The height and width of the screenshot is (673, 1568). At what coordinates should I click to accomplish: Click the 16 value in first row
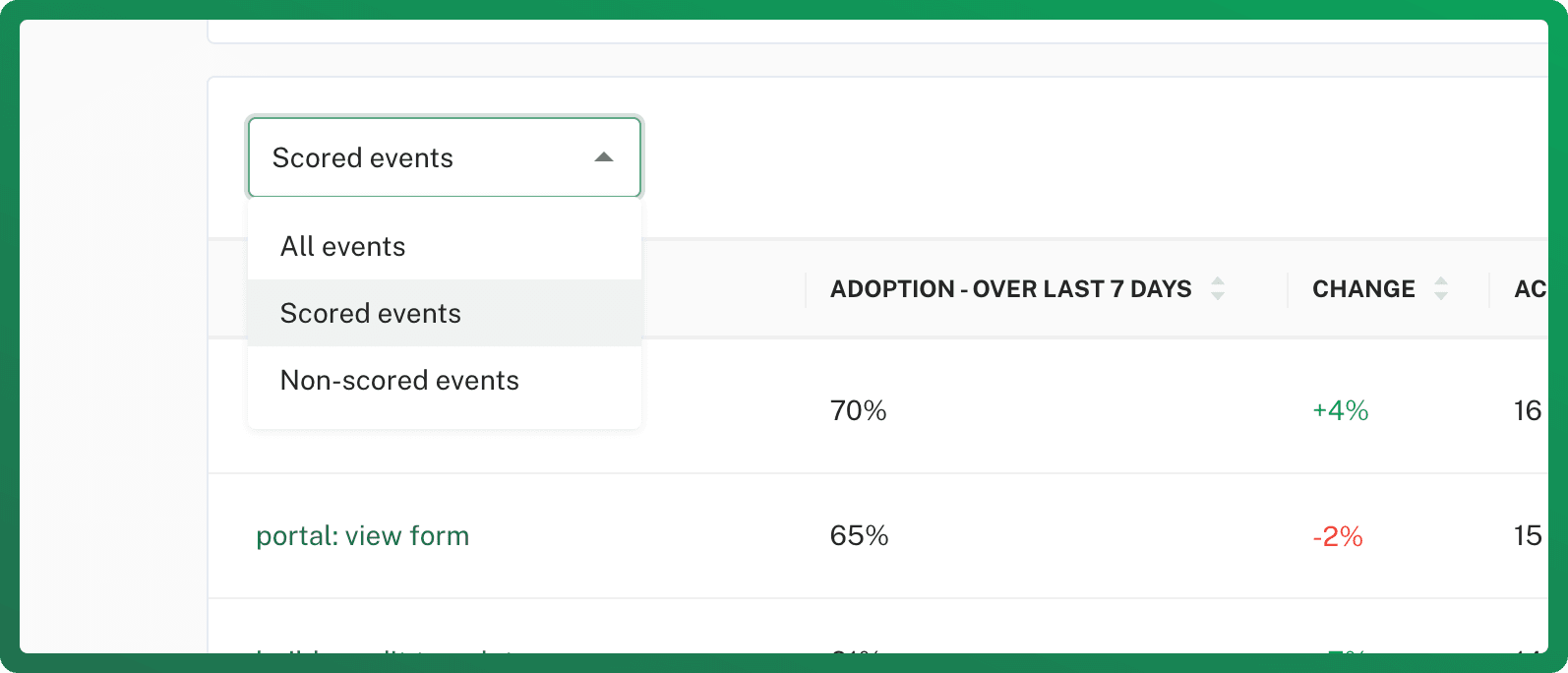1528,410
